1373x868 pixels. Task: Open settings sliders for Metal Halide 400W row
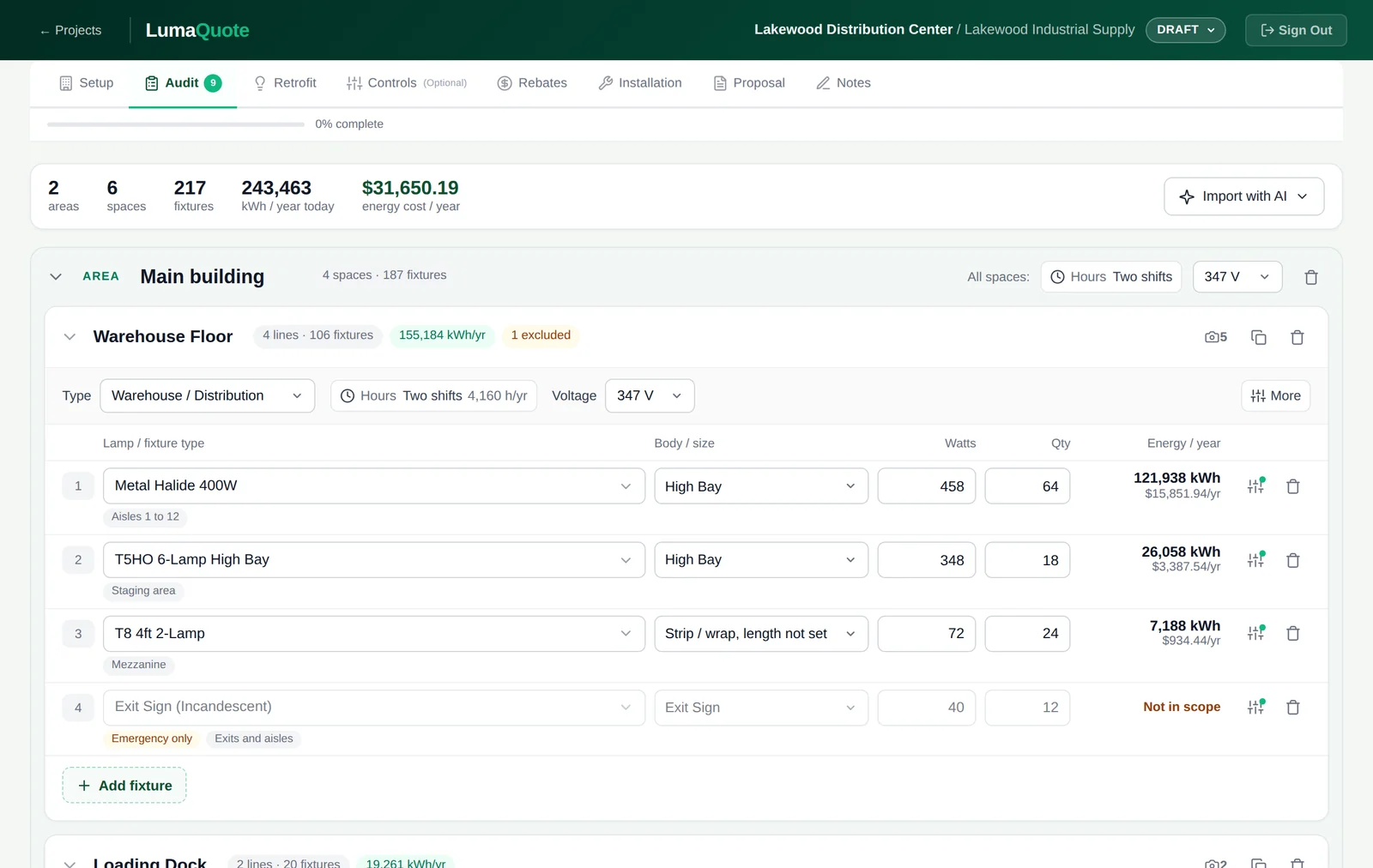coord(1256,486)
